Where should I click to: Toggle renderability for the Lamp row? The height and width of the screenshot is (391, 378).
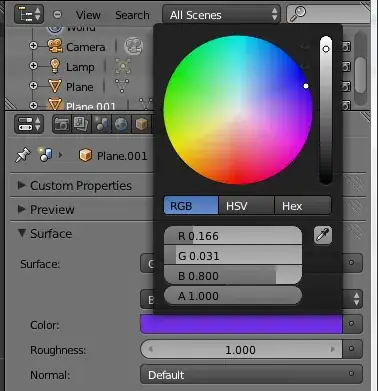[346, 67]
